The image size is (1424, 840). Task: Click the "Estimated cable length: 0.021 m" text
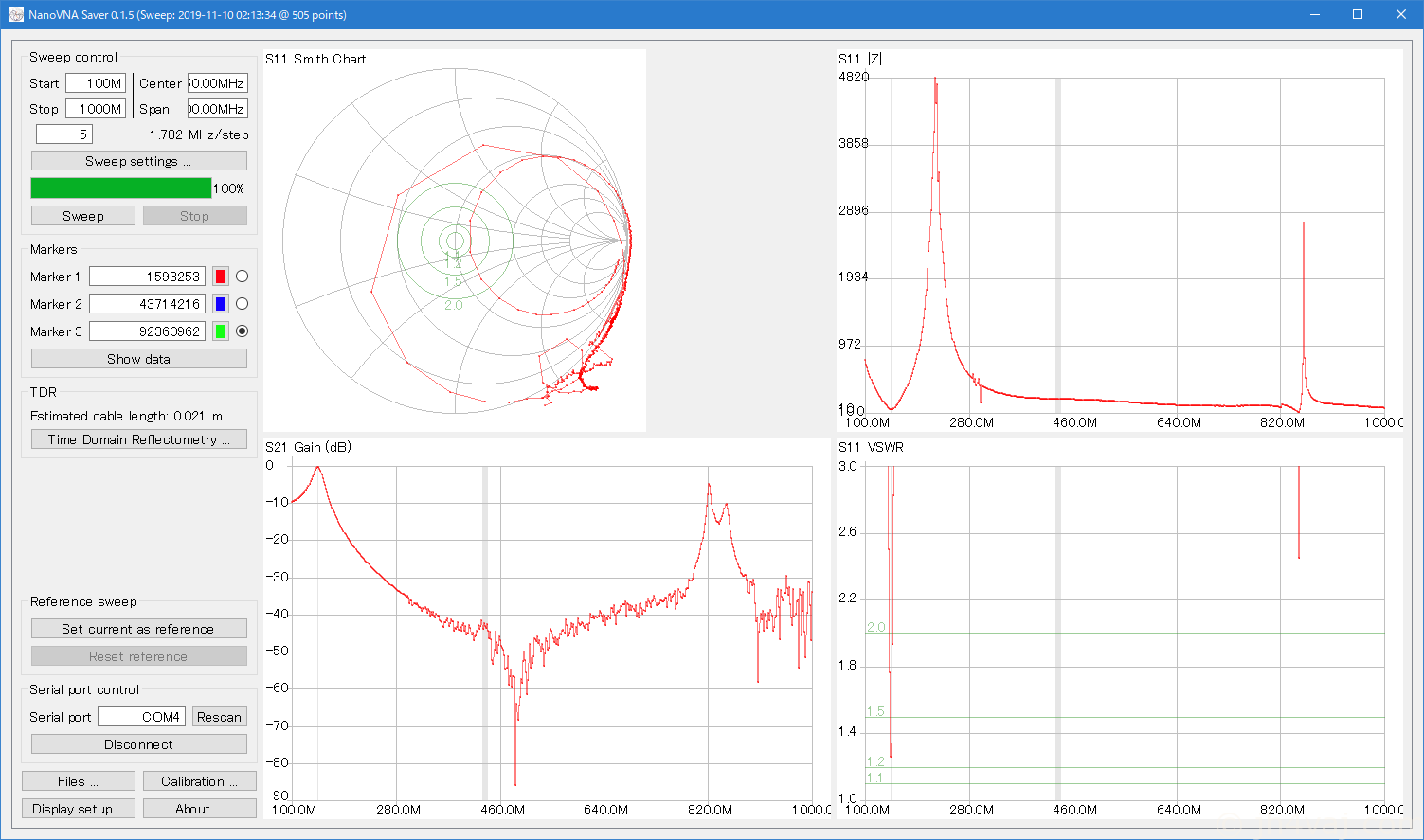pos(127,416)
